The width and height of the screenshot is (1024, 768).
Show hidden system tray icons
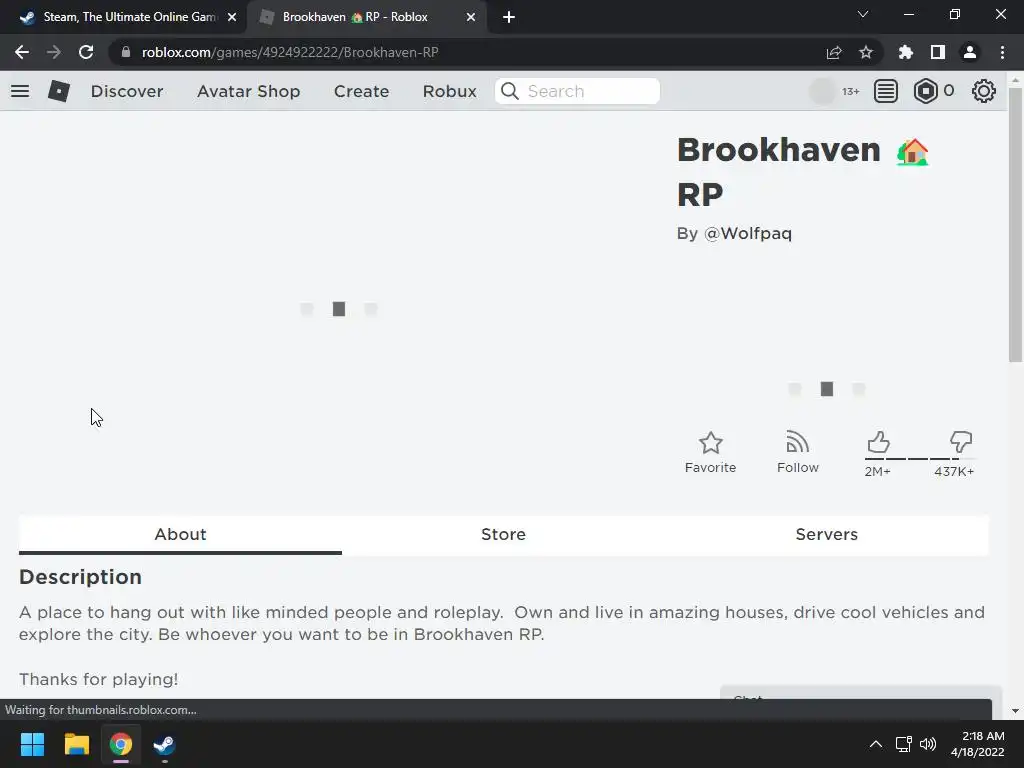[876, 744]
